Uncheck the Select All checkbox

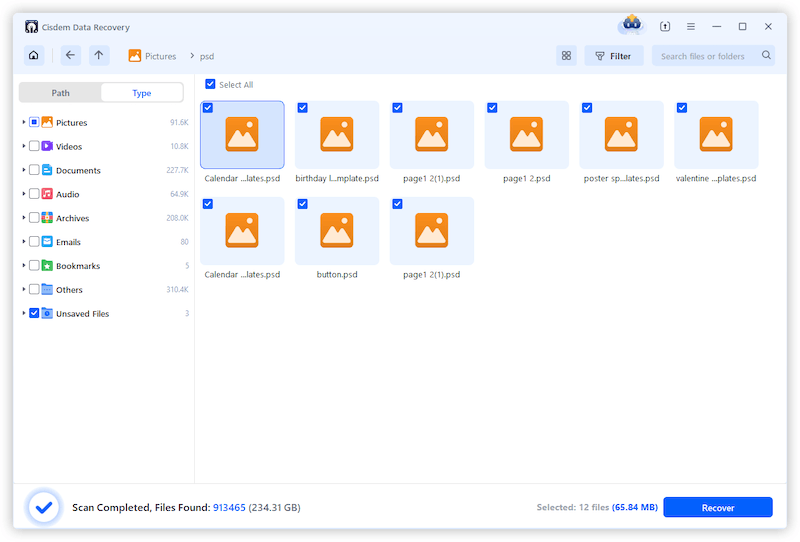[210, 85]
